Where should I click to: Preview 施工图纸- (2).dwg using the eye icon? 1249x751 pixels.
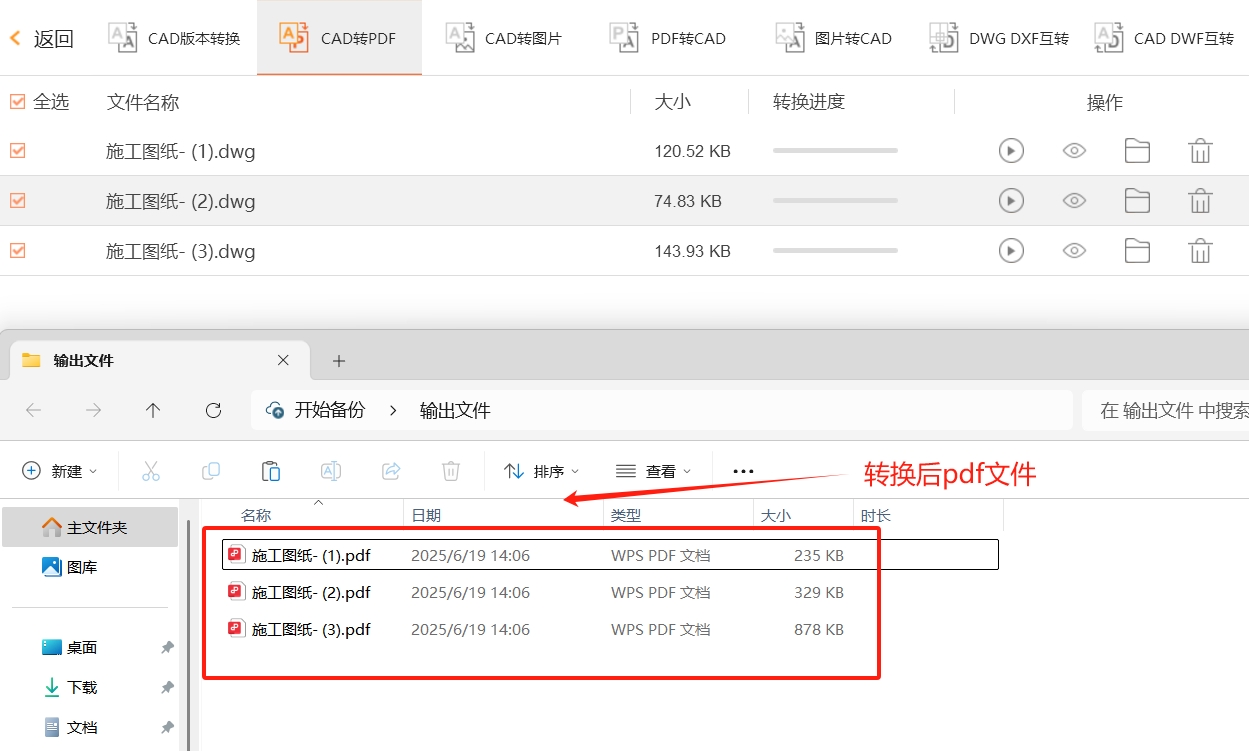click(1074, 200)
